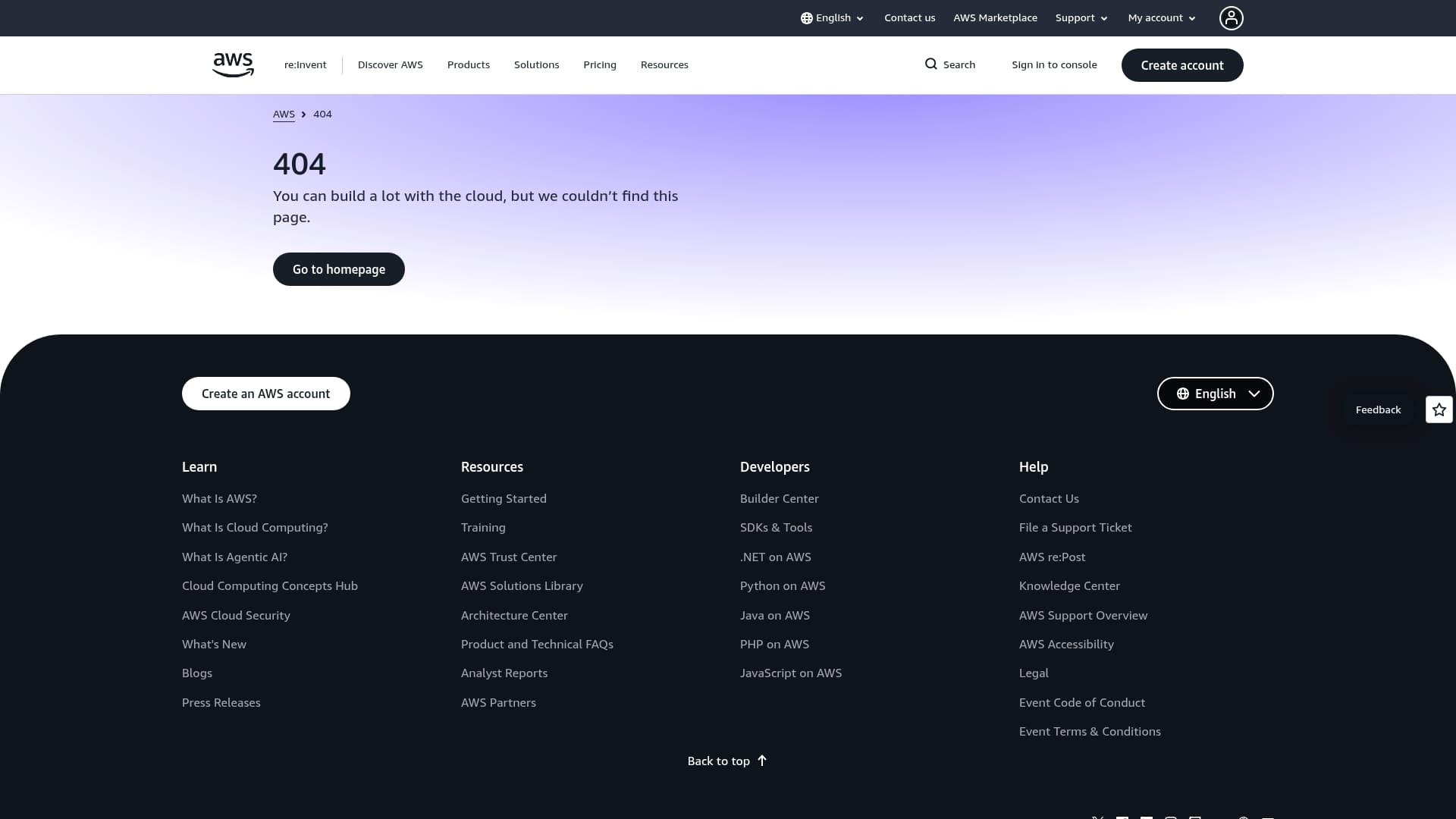Open File a Support Ticket link
This screenshot has height=819, width=1456.
point(1075,528)
